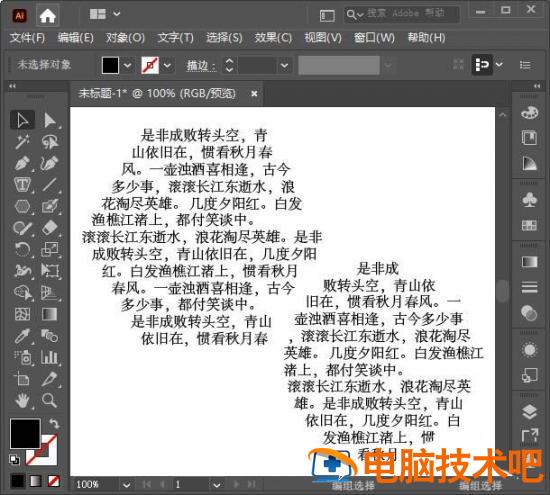The width and height of the screenshot is (550, 495).
Task: Select the Blend tool
Action: tap(50, 336)
